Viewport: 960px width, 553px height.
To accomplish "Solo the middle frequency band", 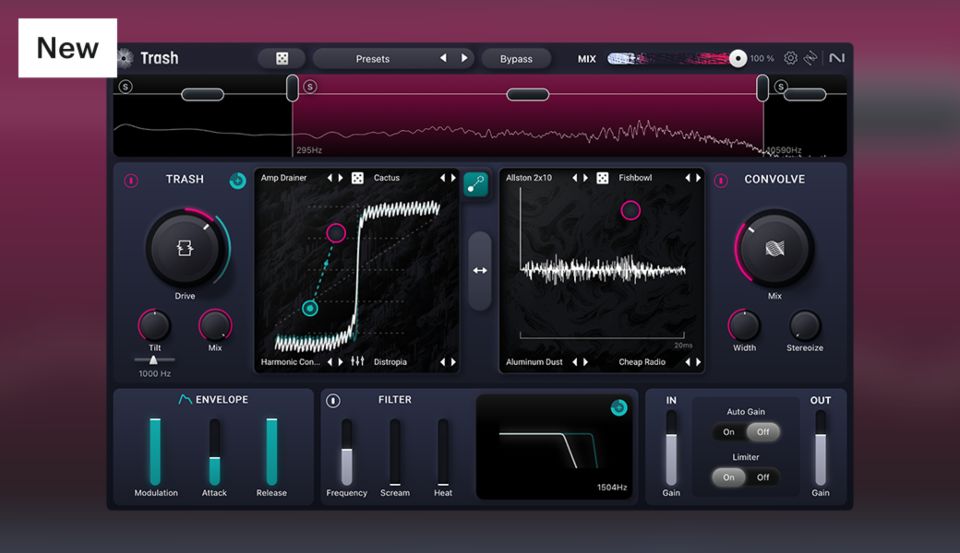I will tap(310, 87).
